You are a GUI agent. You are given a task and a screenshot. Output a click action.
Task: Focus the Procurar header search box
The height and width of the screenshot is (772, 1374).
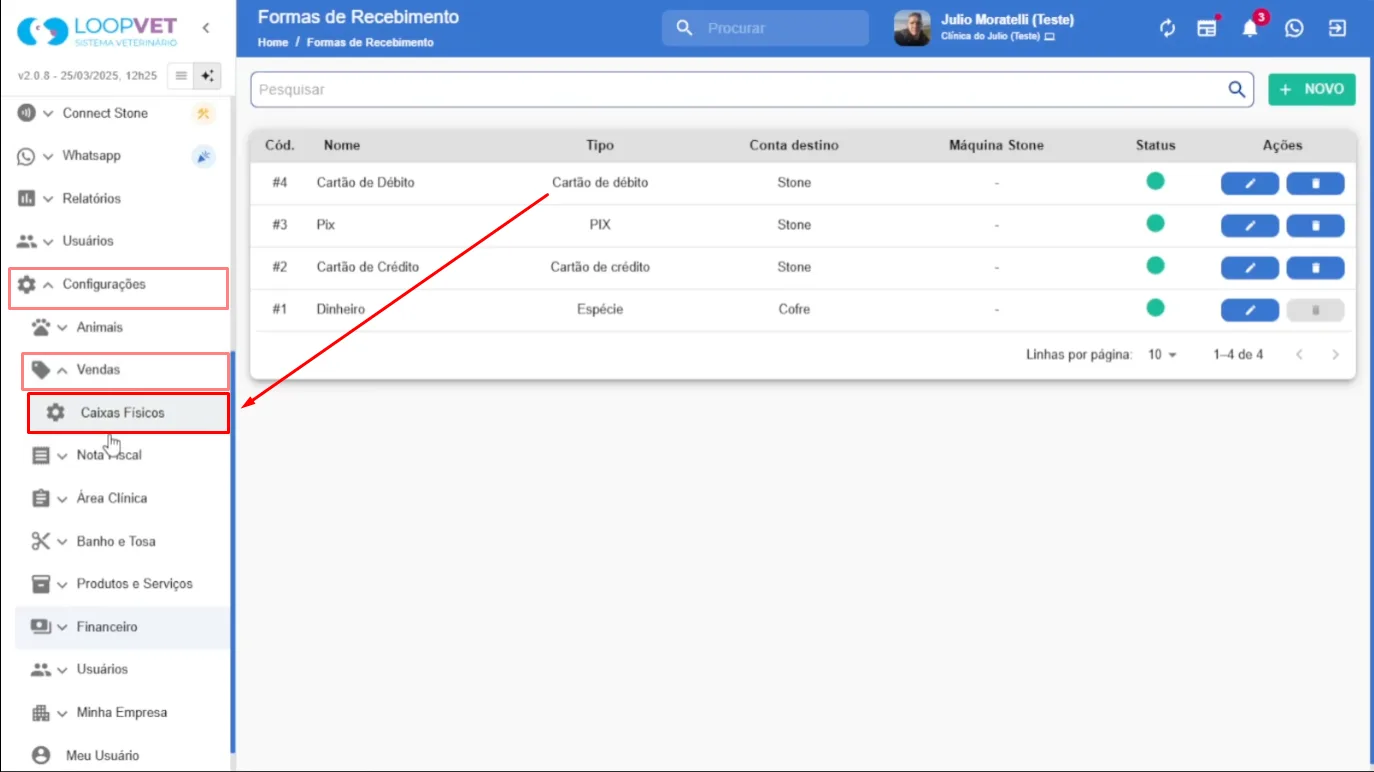coord(765,28)
